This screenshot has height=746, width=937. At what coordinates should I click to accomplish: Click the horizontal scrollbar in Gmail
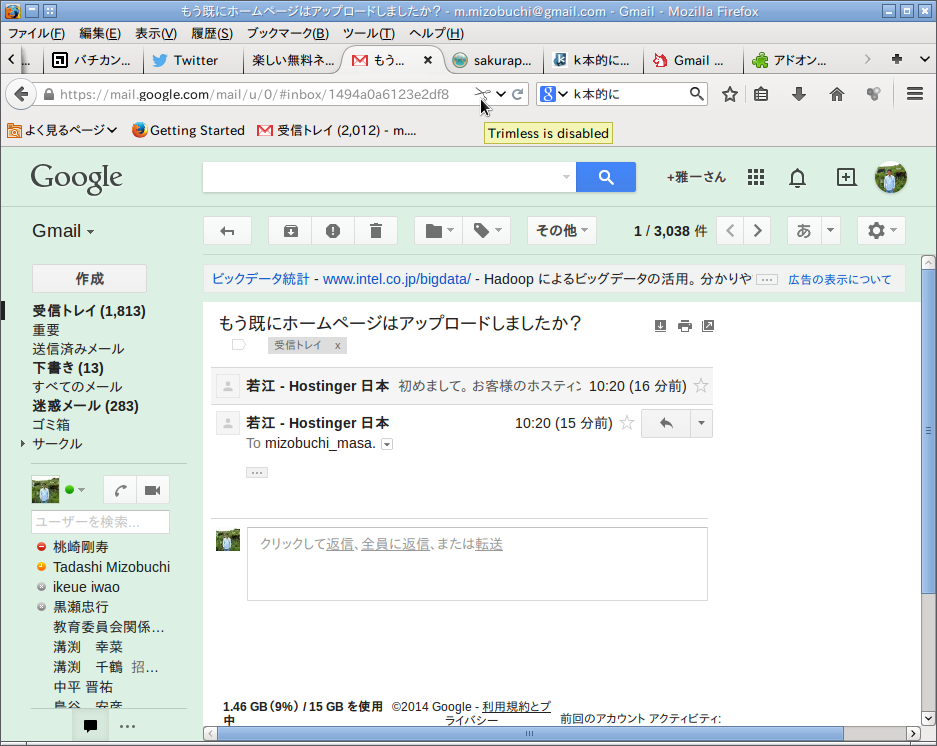[530, 733]
